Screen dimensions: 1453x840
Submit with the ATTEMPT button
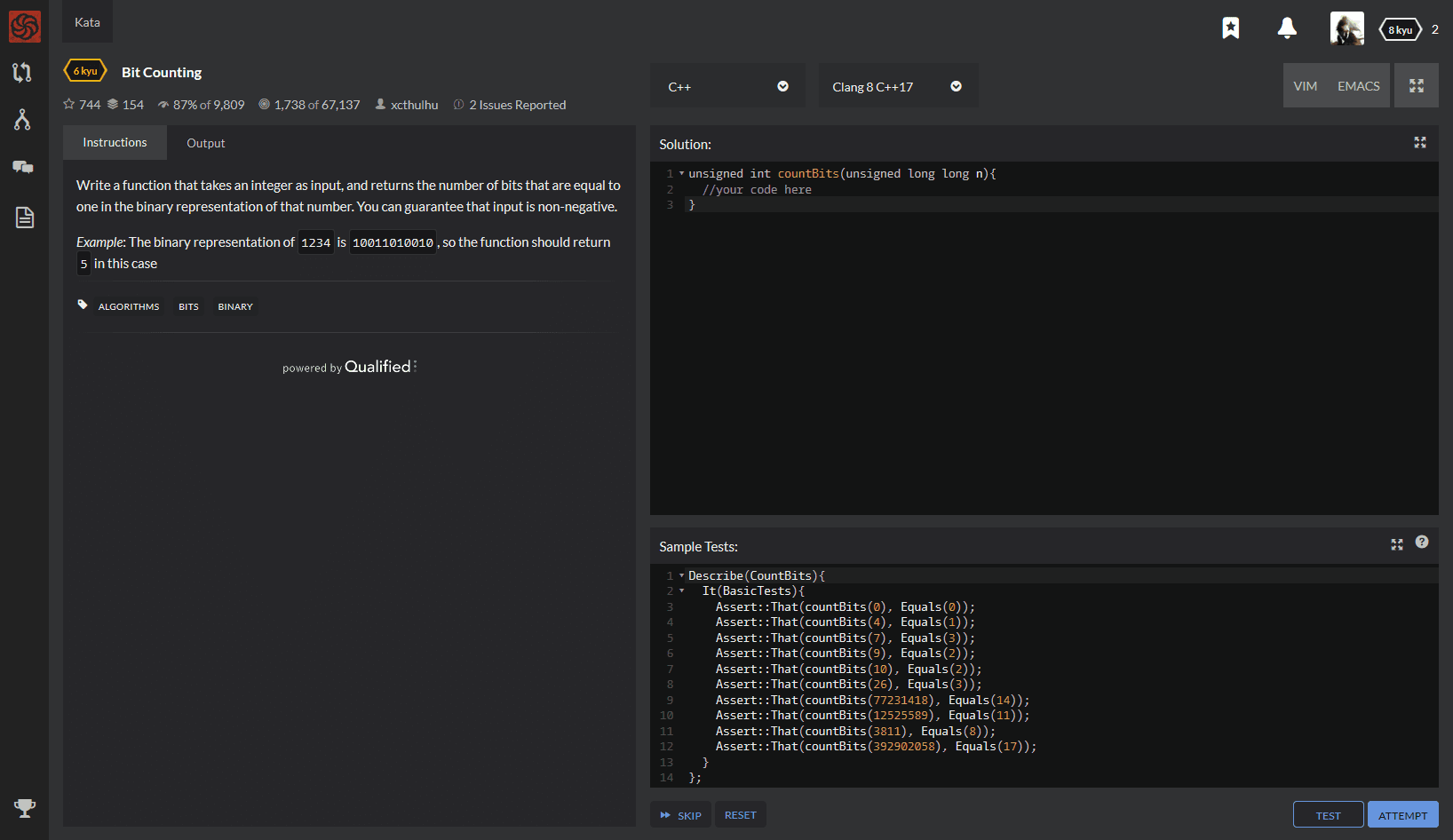point(1402,814)
